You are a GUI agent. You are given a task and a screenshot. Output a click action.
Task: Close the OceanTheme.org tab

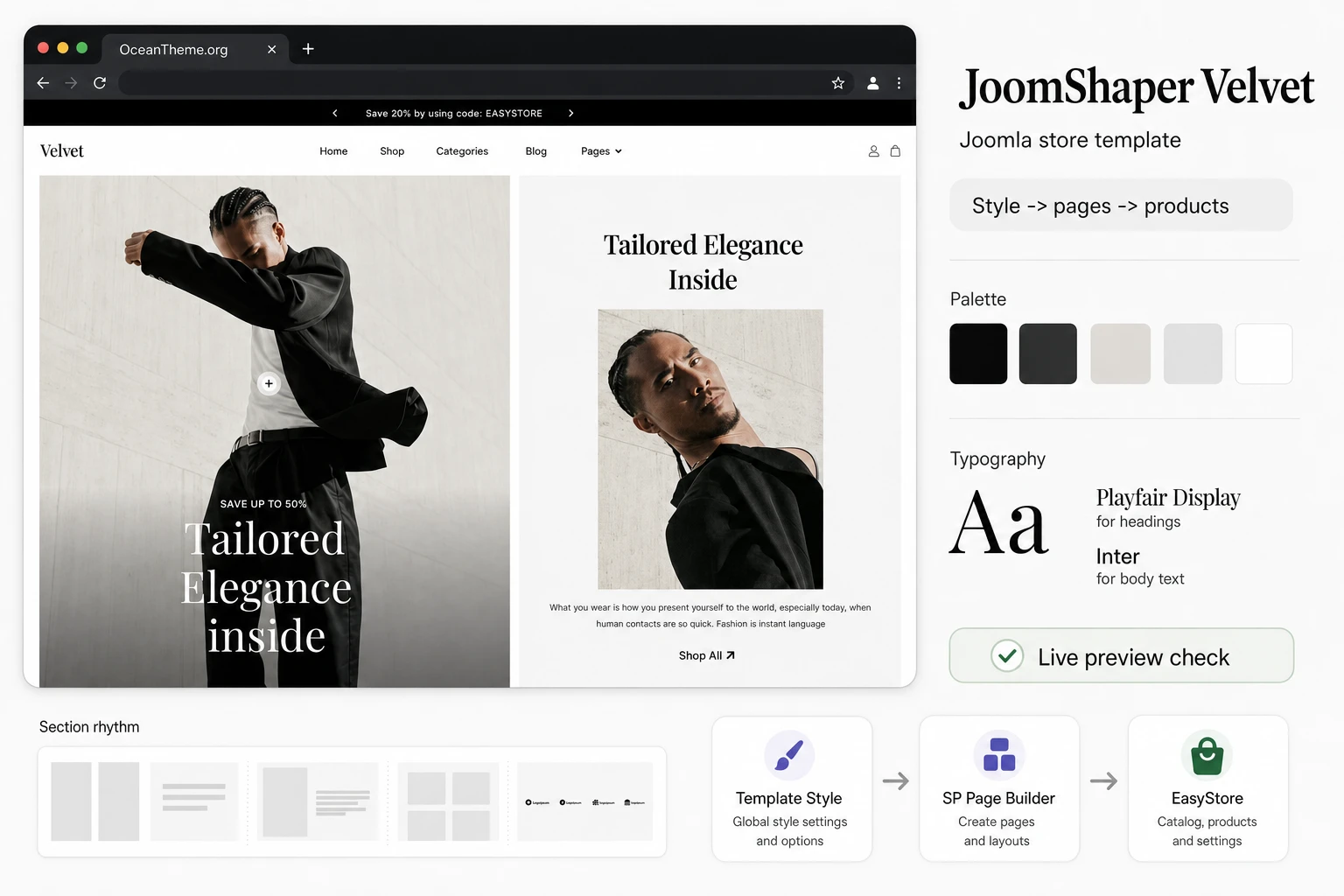(271, 50)
